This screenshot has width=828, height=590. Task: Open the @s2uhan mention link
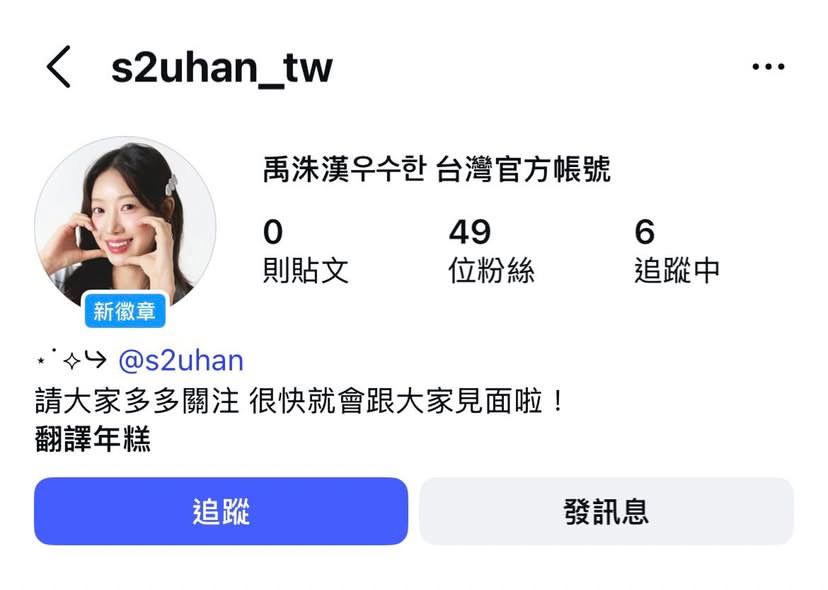point(181,361)
